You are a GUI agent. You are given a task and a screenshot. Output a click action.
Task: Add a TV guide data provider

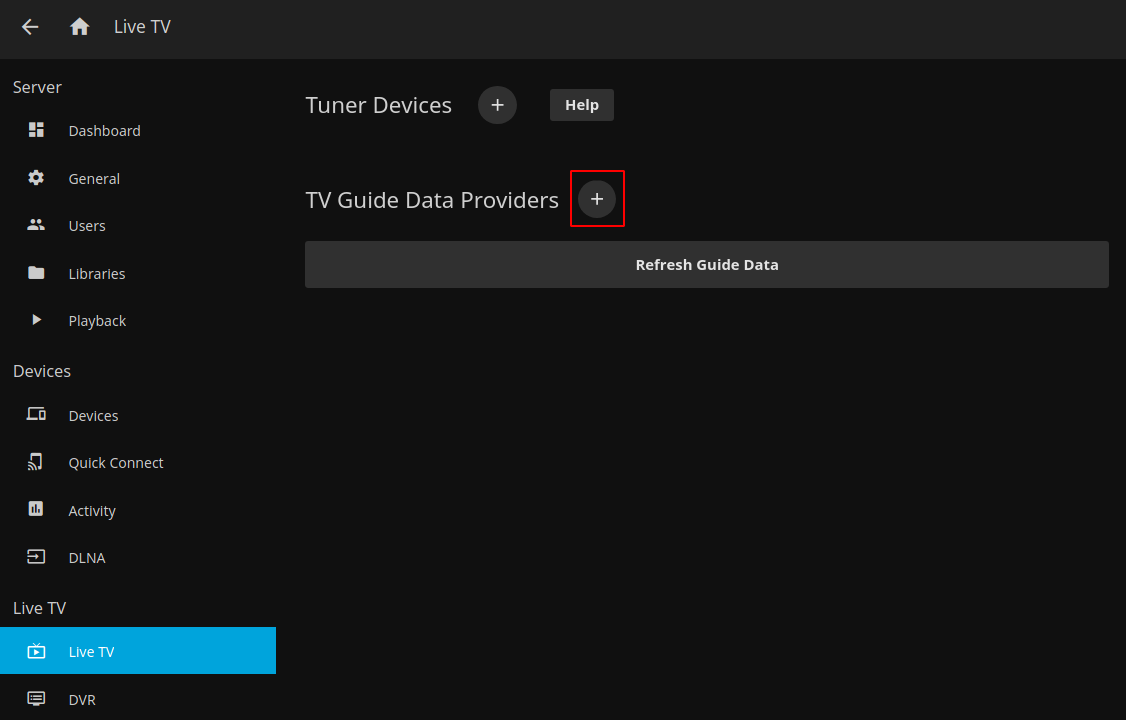597,199
